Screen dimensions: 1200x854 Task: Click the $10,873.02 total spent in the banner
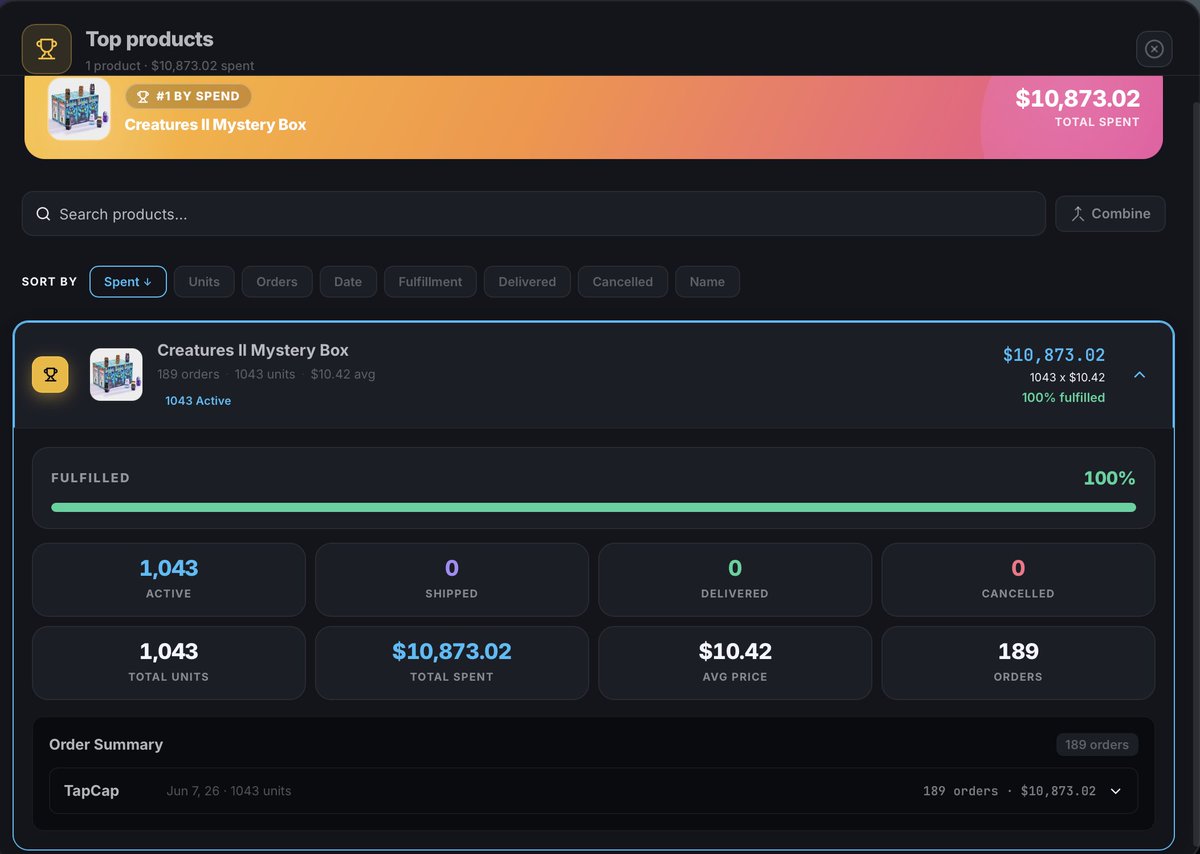pyautogui.click(x=1077, y=99)
